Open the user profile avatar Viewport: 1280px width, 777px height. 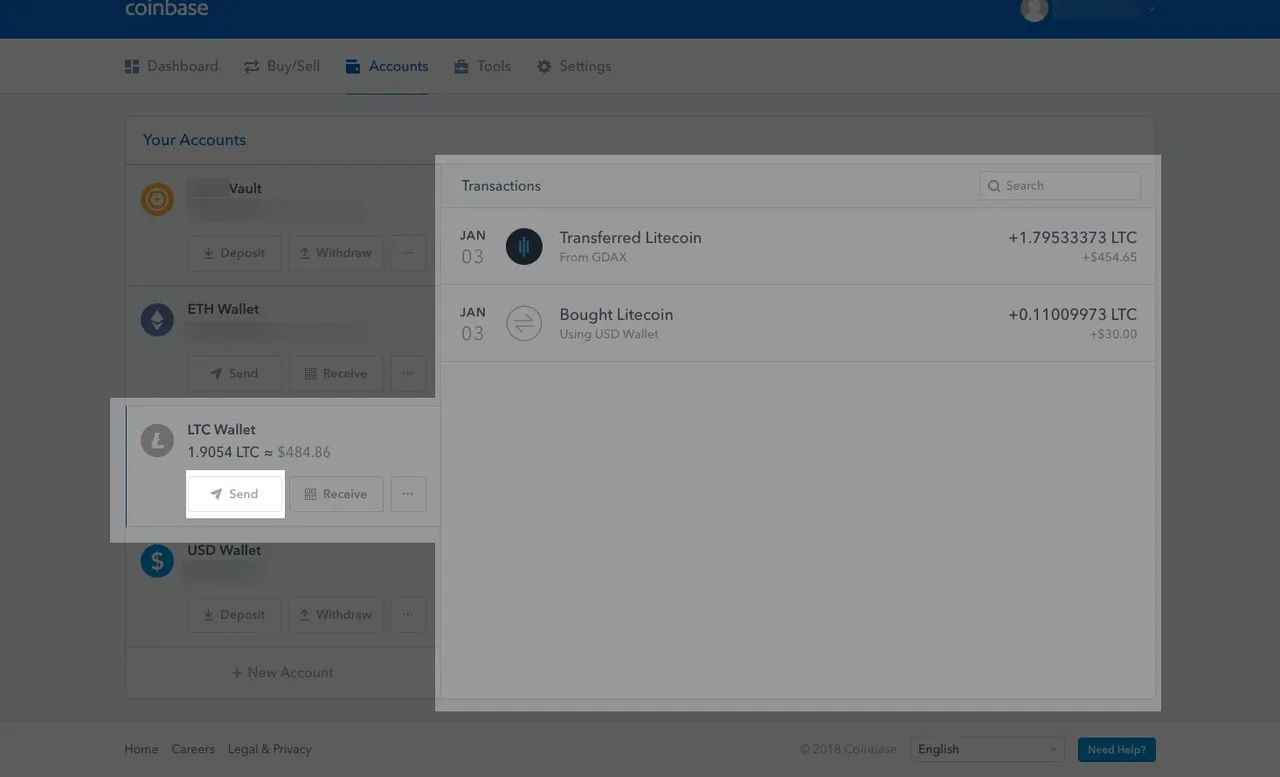(x=1034, y=9)
